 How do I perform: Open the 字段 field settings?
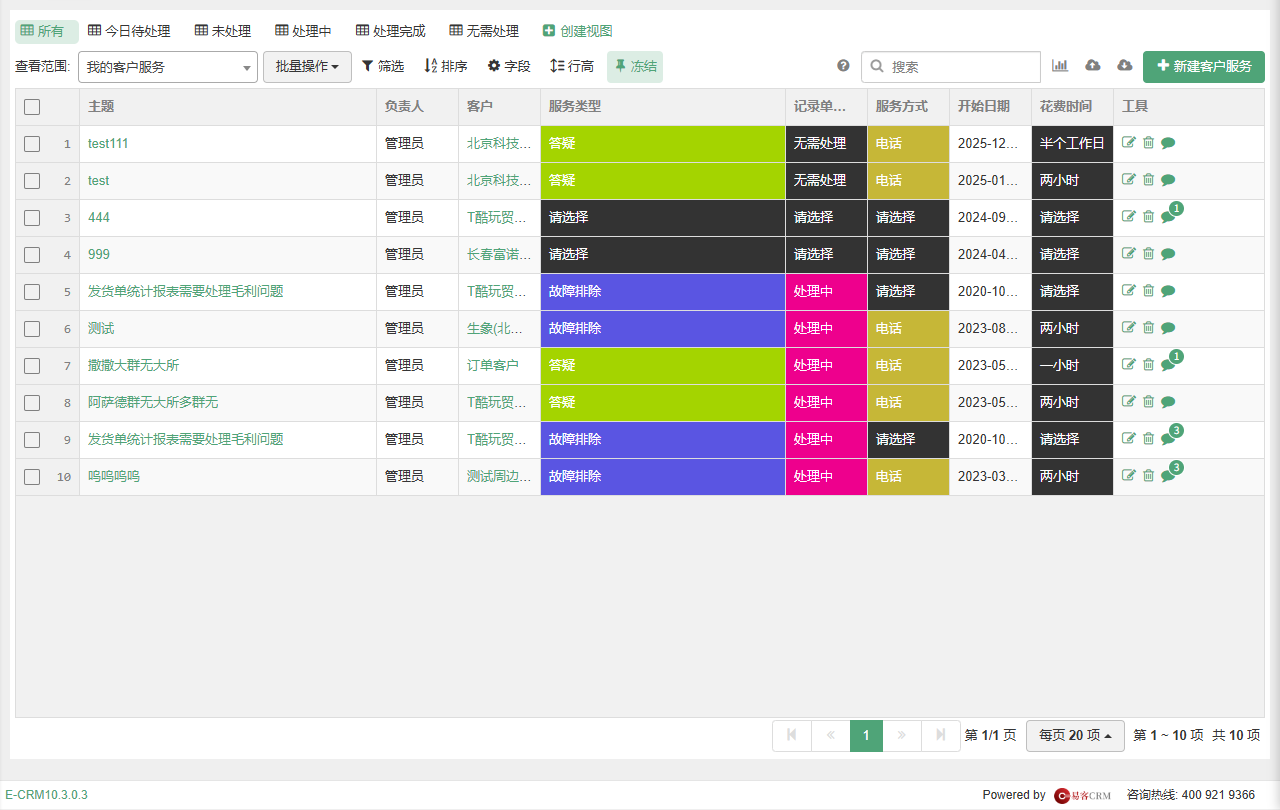coord(509,66)
